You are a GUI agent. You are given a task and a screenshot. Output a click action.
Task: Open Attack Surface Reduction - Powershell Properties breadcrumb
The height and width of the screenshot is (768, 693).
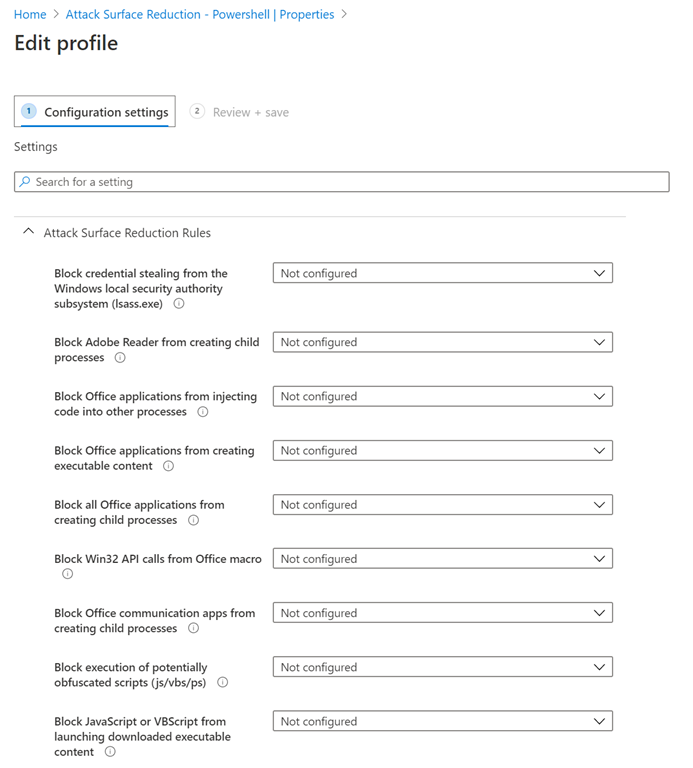coord(200,15)
